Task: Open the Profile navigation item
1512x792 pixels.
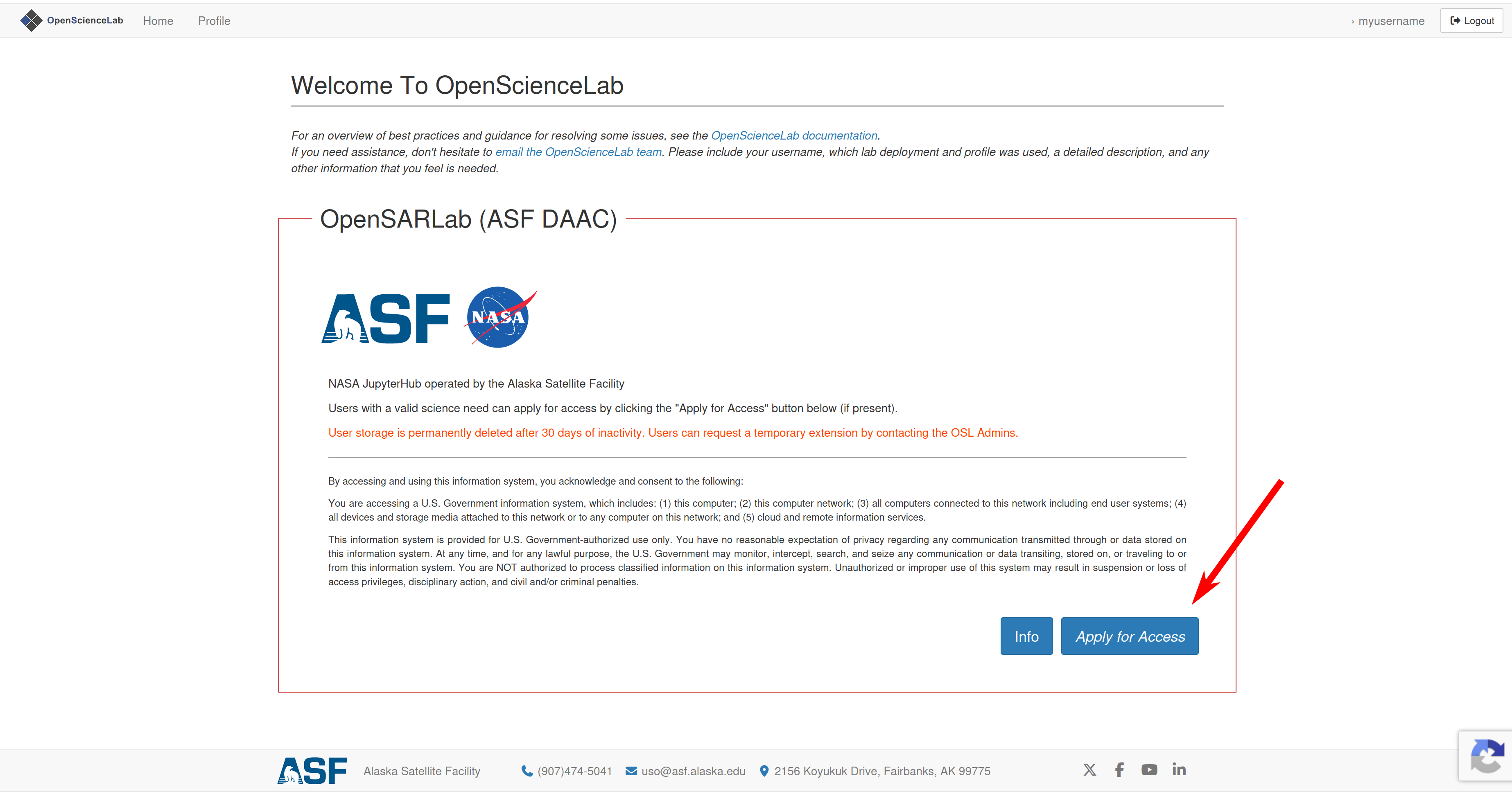Action: [x=214, y=21]
